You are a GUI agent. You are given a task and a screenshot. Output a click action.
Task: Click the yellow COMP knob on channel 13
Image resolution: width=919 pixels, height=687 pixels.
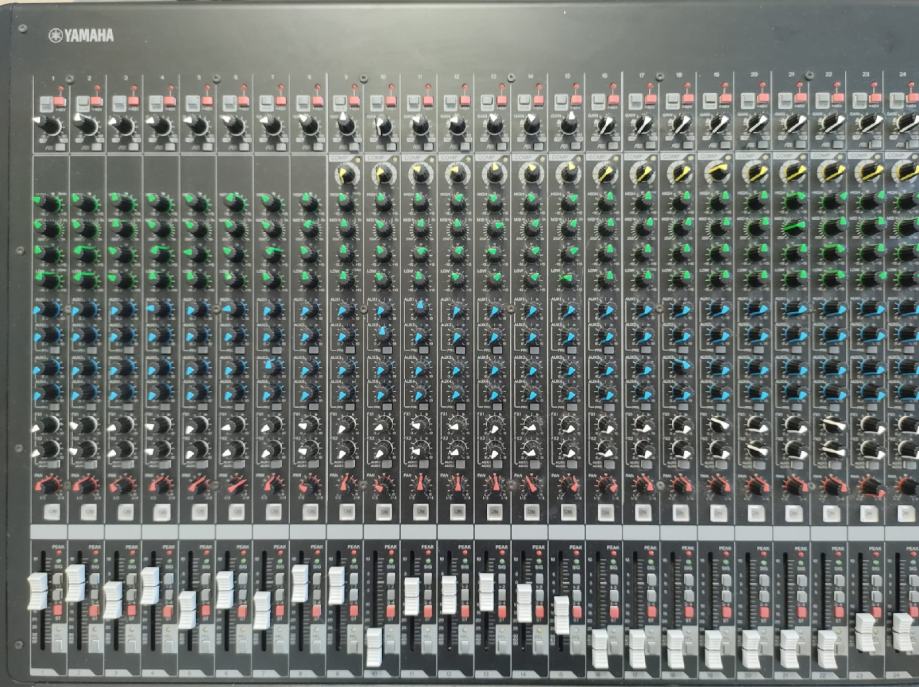(x=495, y=174)
